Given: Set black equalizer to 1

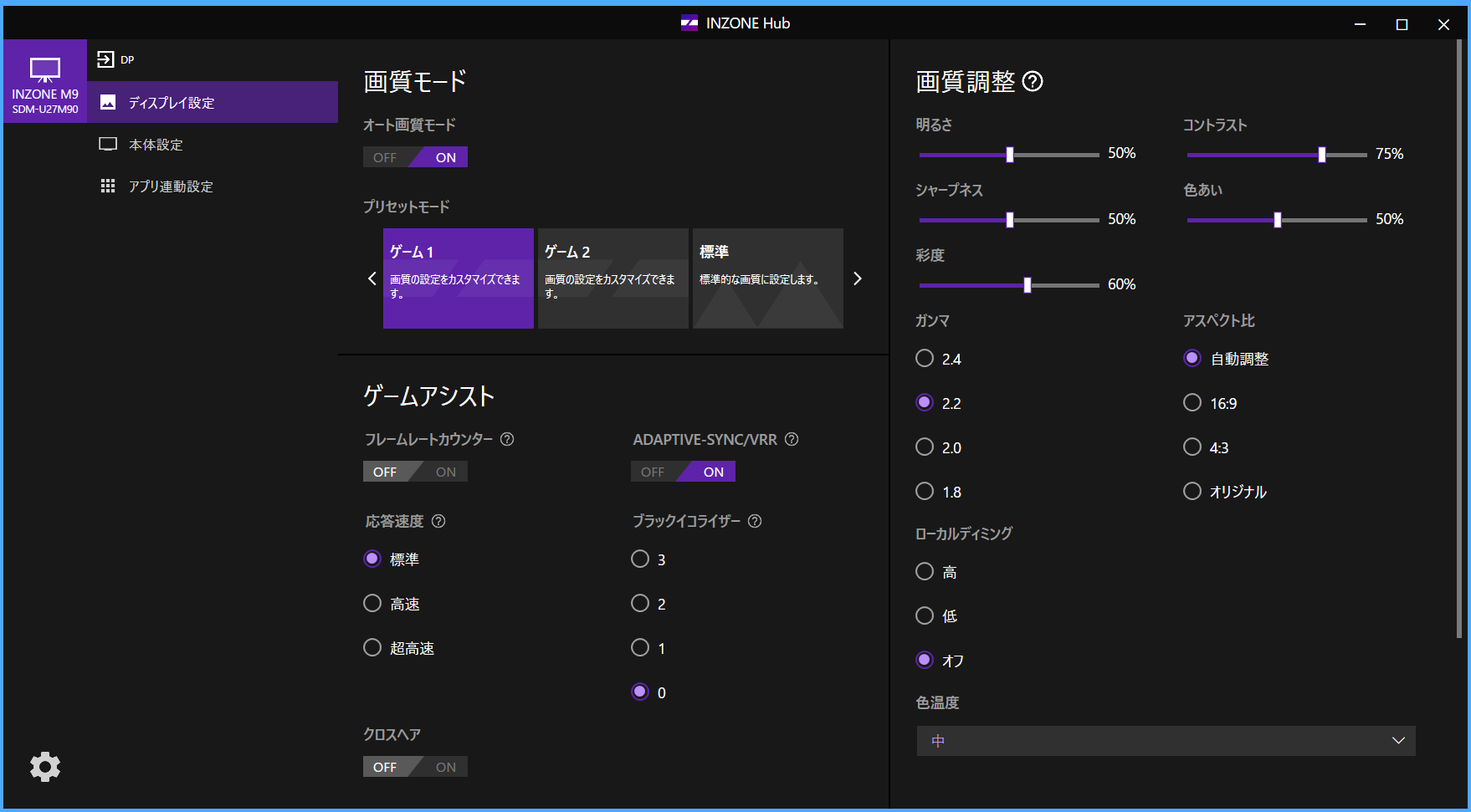Looking at the screenshot, I should click(640, 647).
